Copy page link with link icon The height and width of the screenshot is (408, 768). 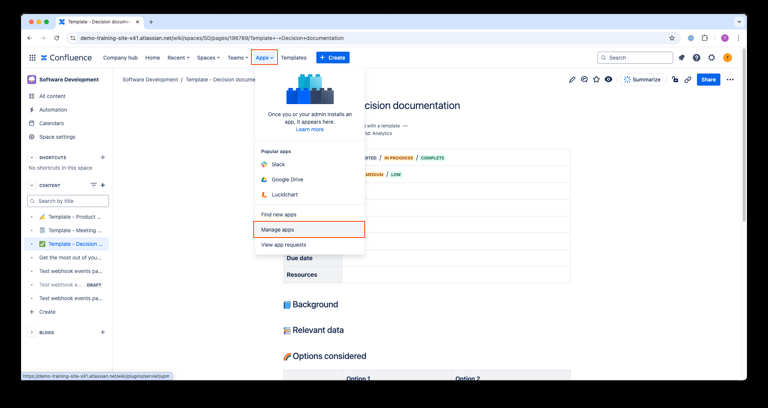[x=688, y=80]
